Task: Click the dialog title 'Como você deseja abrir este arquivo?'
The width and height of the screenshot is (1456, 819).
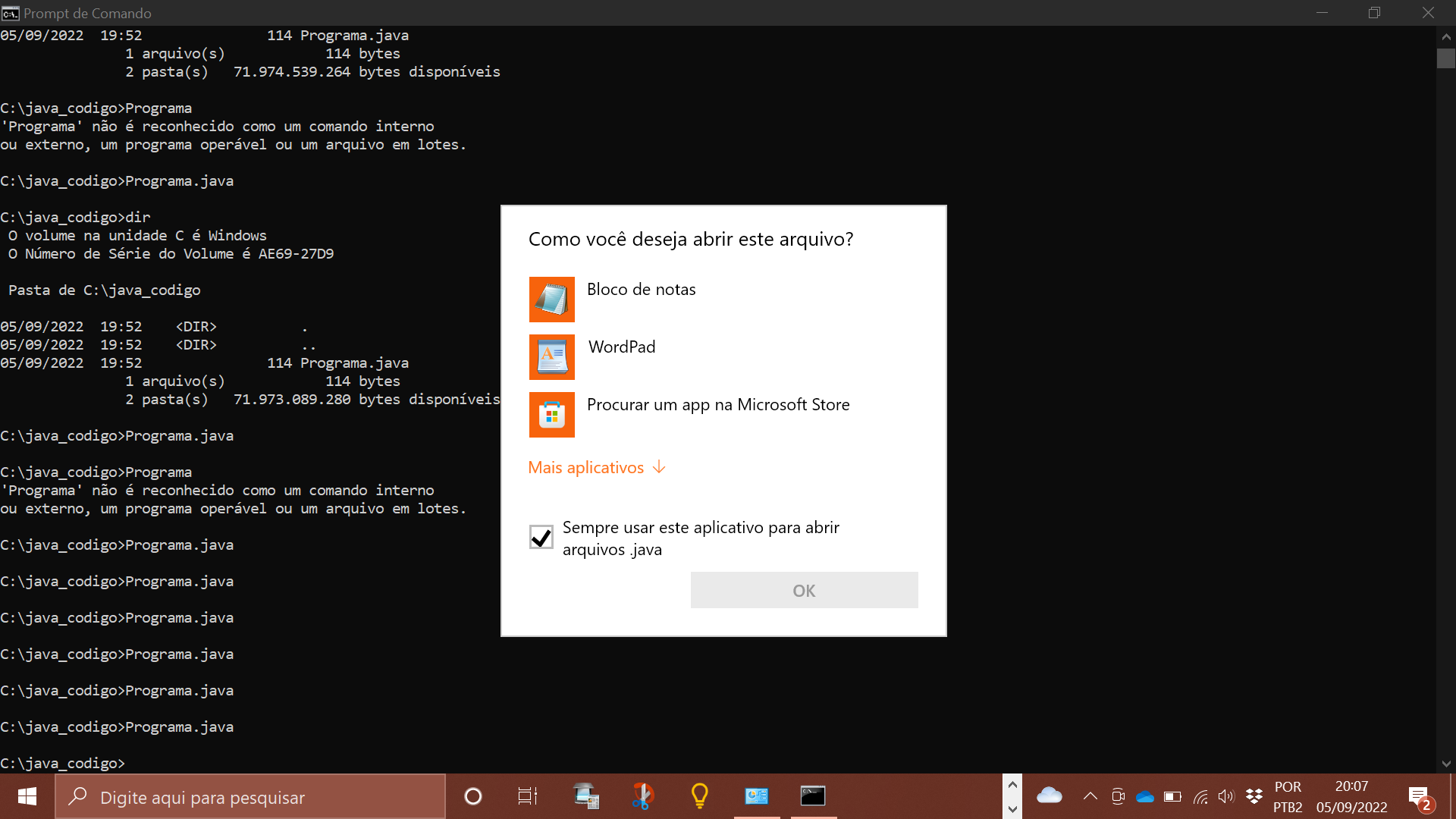Action: [x=691, y=239]
